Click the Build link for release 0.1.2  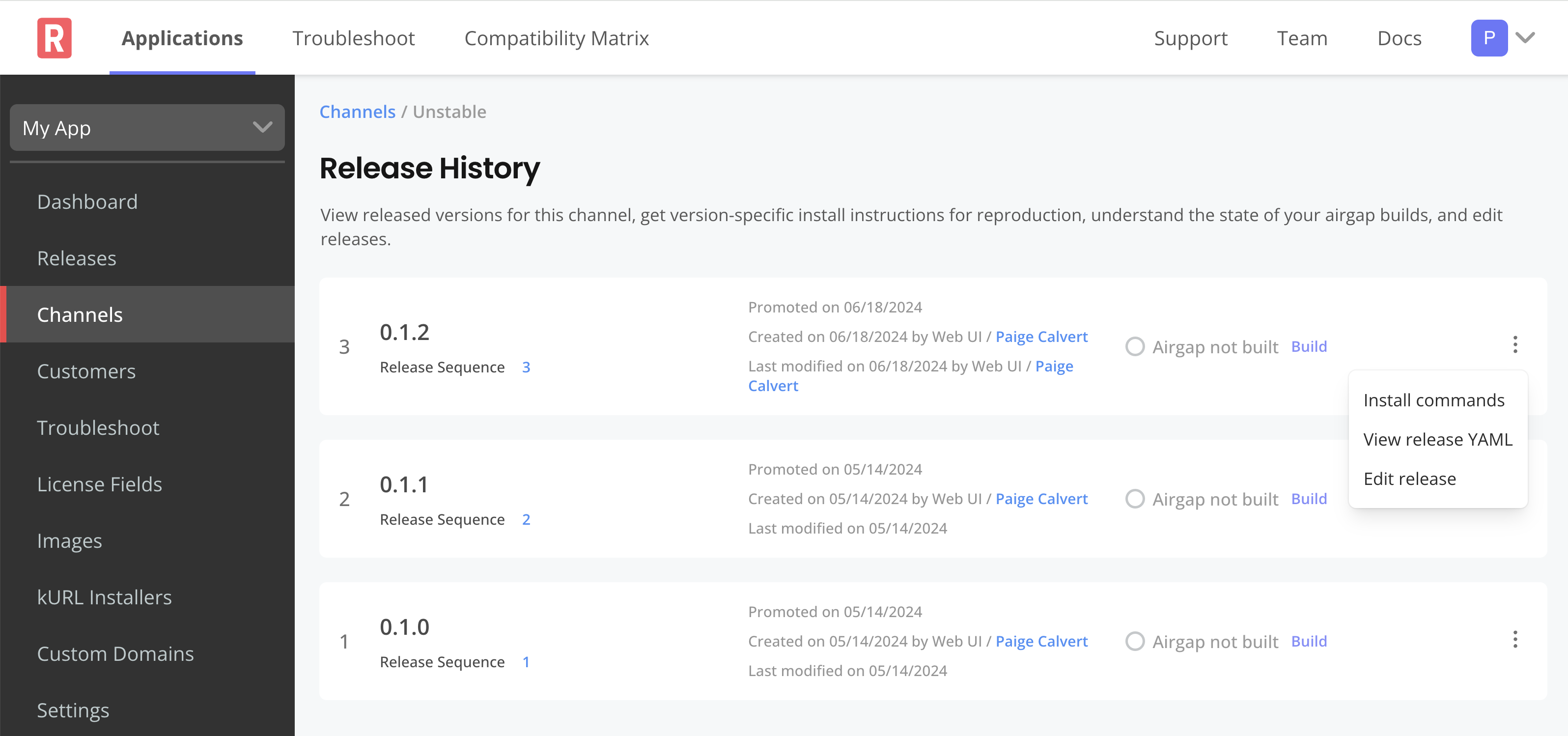[1309, 346]
